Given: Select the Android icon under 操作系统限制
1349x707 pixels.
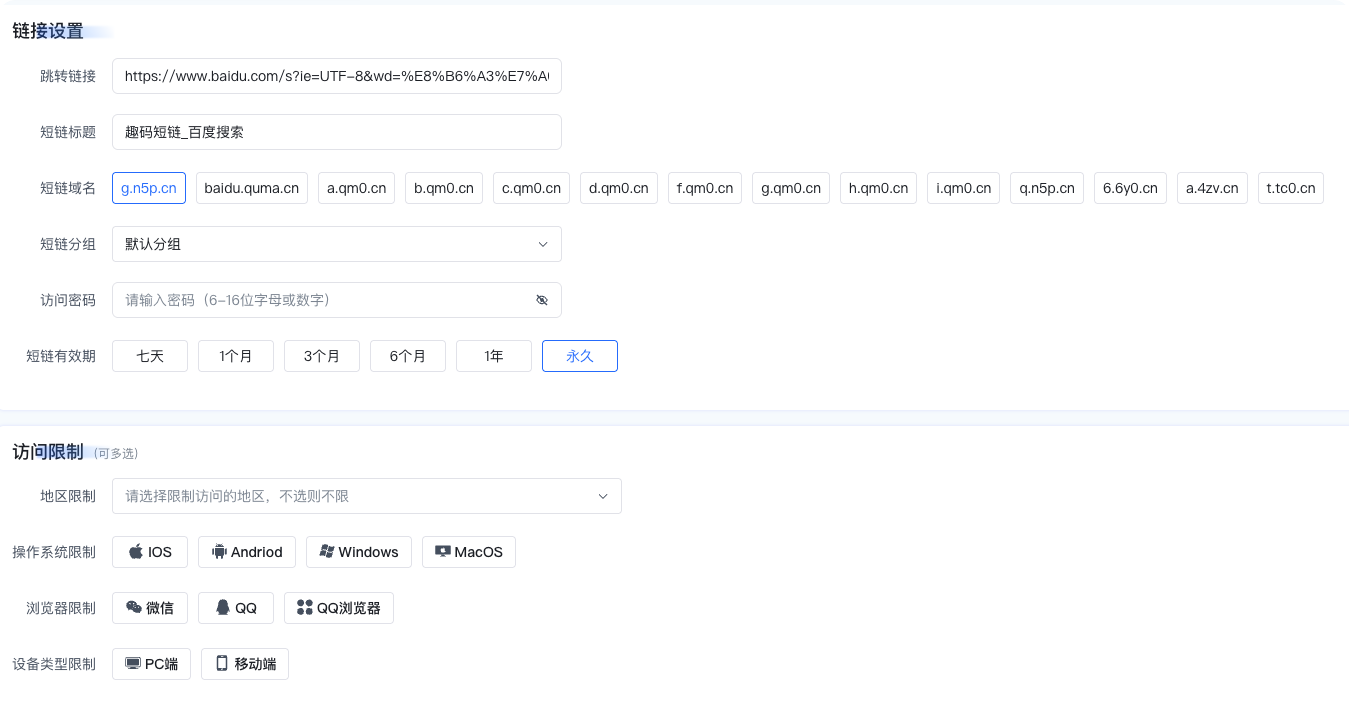Looking at the screenshot, I should tap(219, 551).
